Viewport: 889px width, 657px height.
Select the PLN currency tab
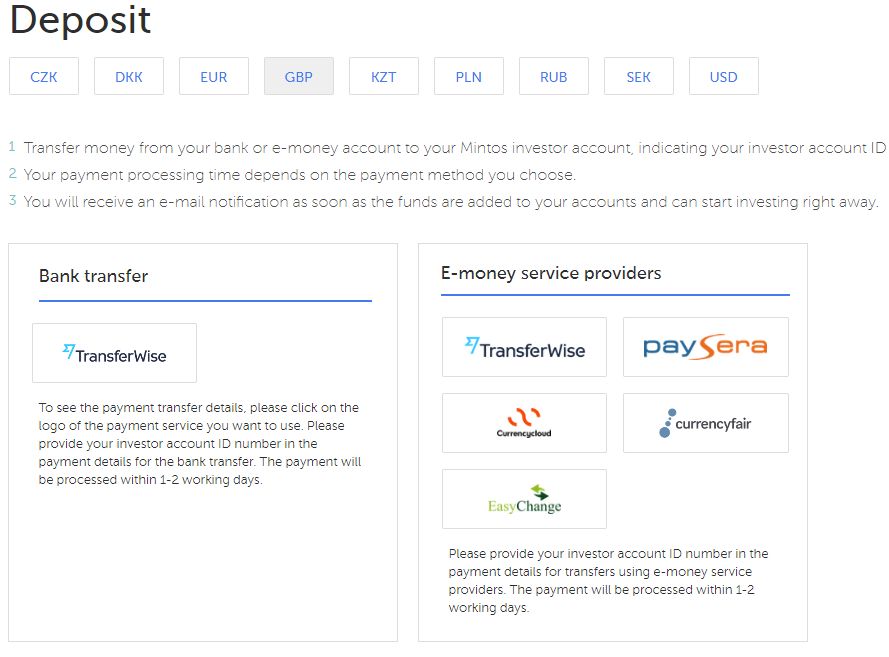coord(469,76)
